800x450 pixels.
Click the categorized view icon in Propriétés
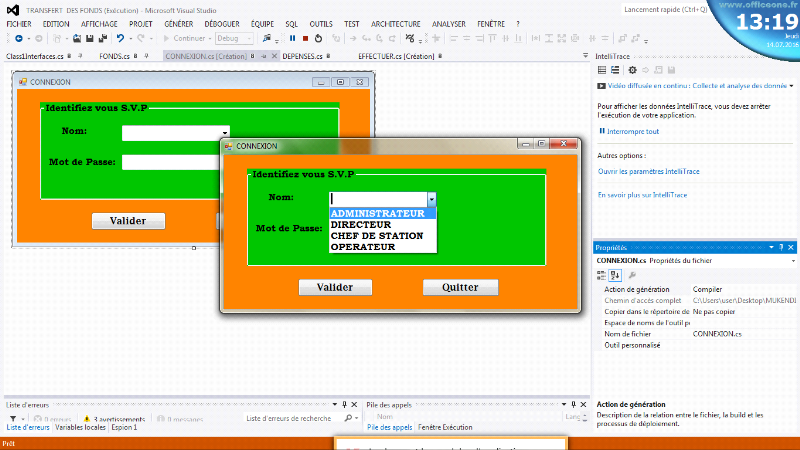click(x=602, y=275)
